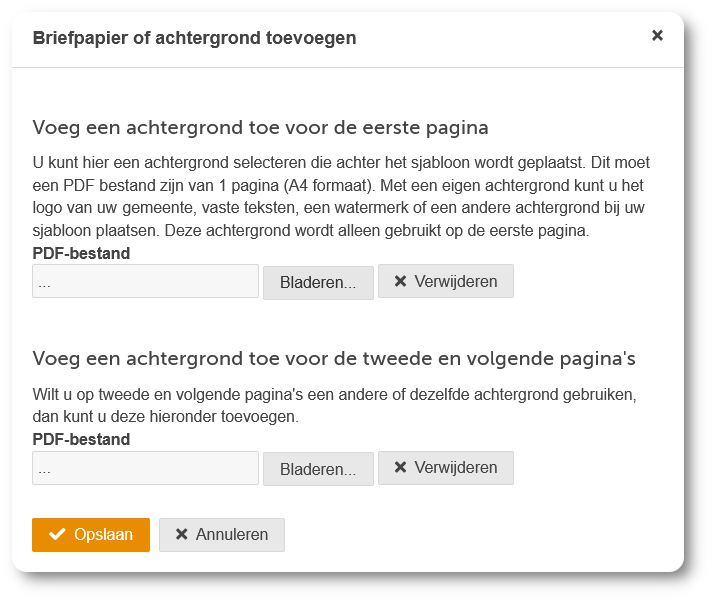Focus the PDF-bestand field for following pages
Image resolution: width=712 pixels, height=600 pixels.
click(145, 468)
